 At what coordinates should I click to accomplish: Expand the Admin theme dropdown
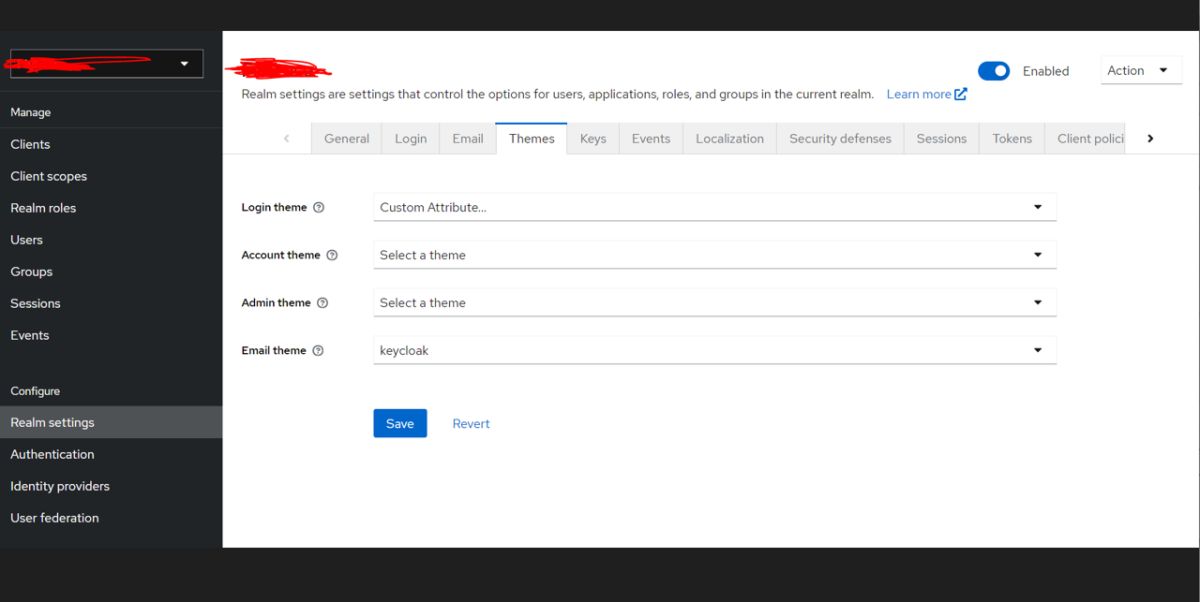[715, 302]
